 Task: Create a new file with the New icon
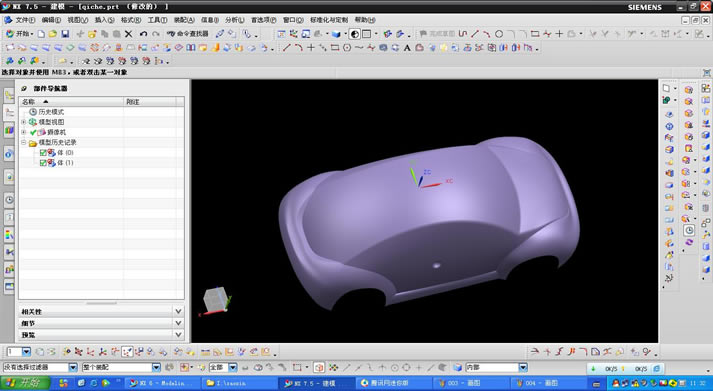41,34
